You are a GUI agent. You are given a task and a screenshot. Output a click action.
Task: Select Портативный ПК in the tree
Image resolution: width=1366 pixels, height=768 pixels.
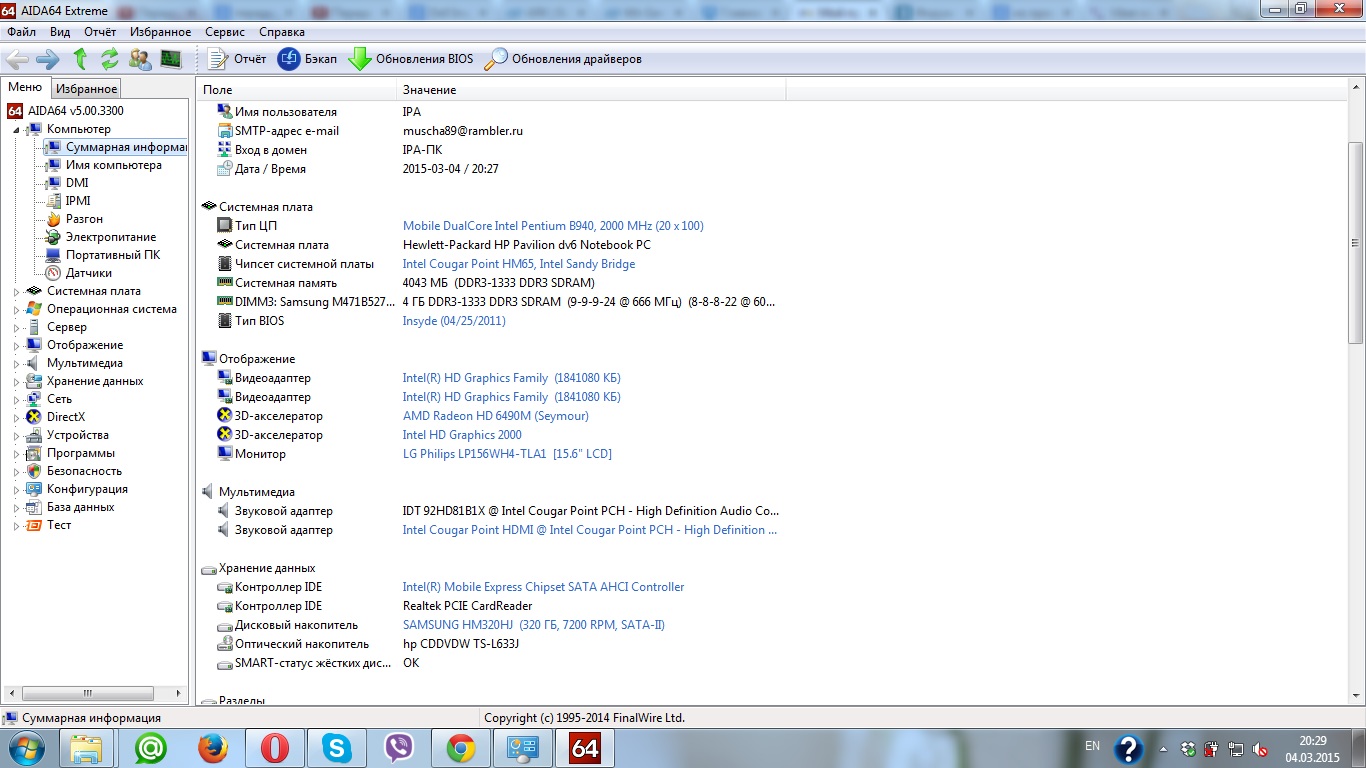point(112,255)
